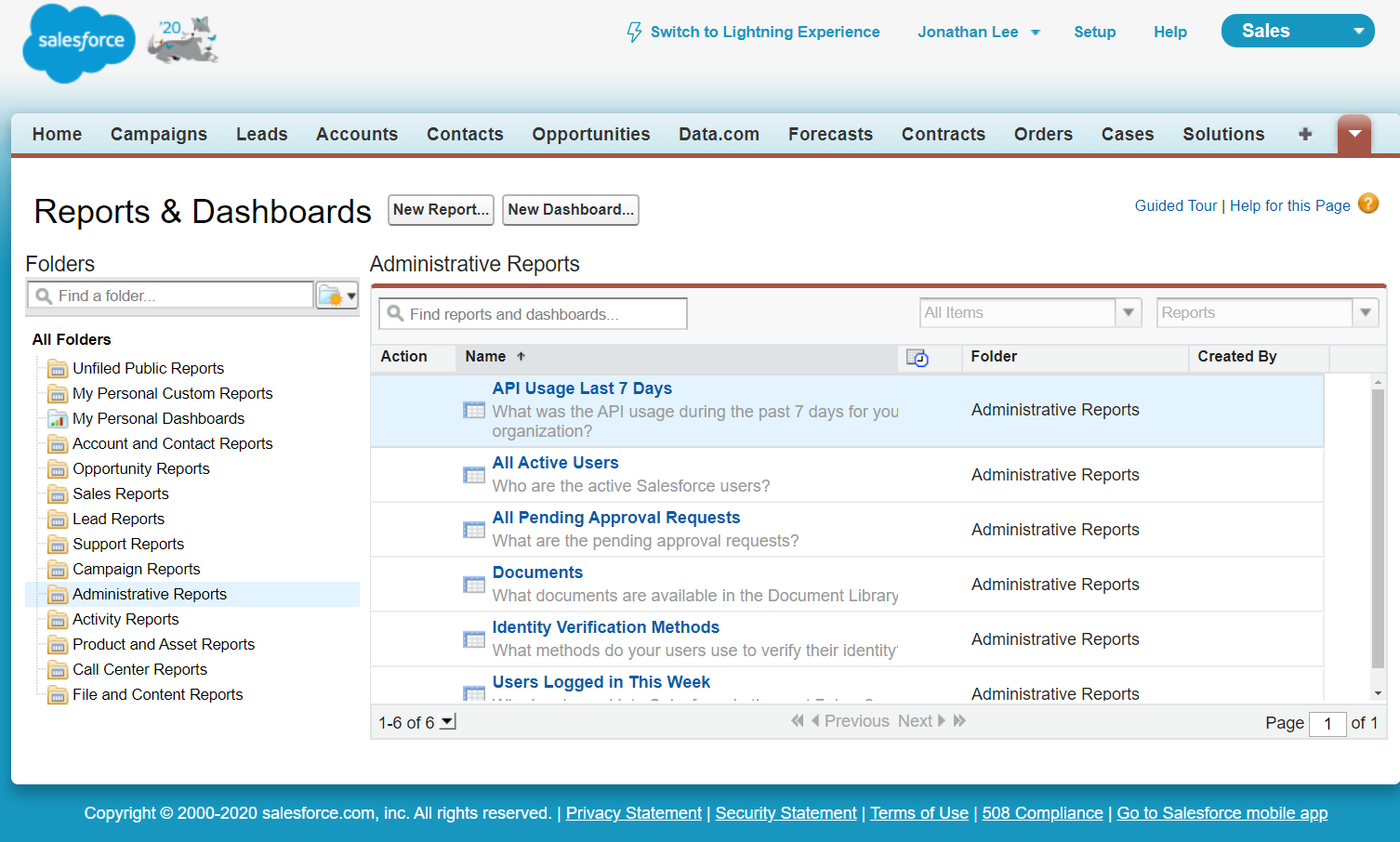Viewport: 1400px width, 842px height.
Task: Click Switch to Lightning Experience link
Action: [x=765, y=32]
